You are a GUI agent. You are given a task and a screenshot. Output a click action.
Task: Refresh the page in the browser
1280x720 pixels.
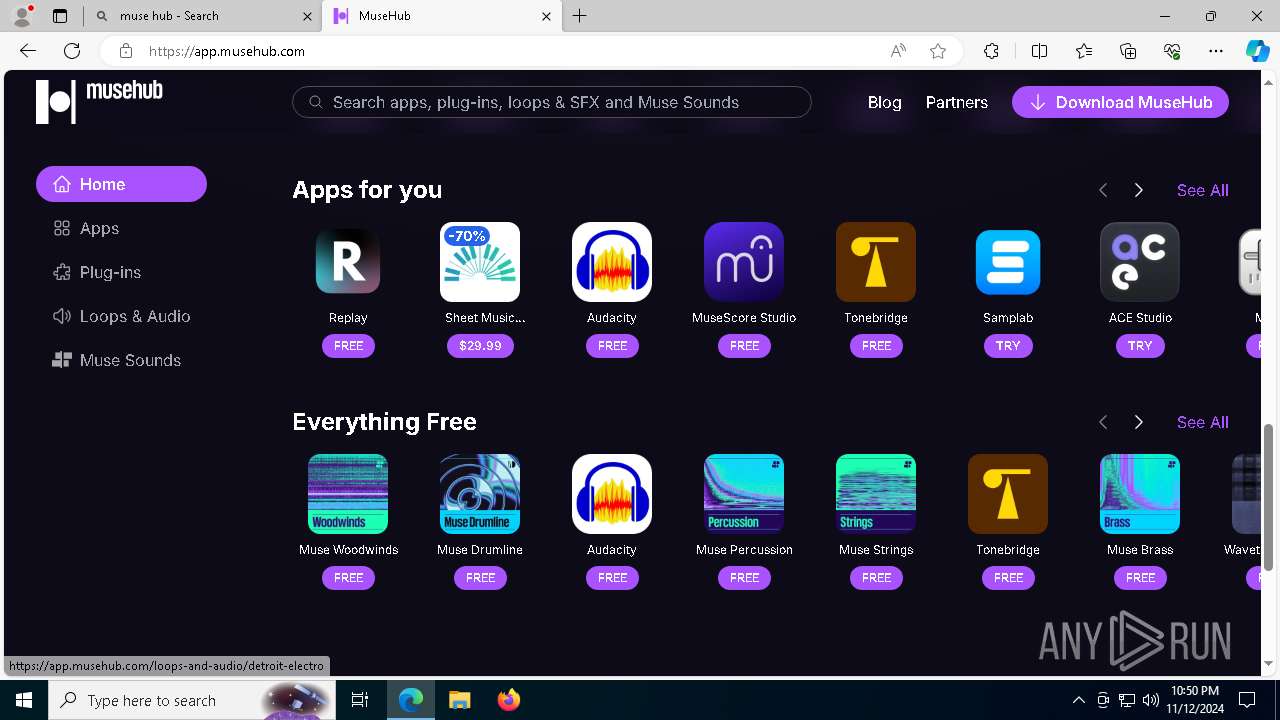72,51
